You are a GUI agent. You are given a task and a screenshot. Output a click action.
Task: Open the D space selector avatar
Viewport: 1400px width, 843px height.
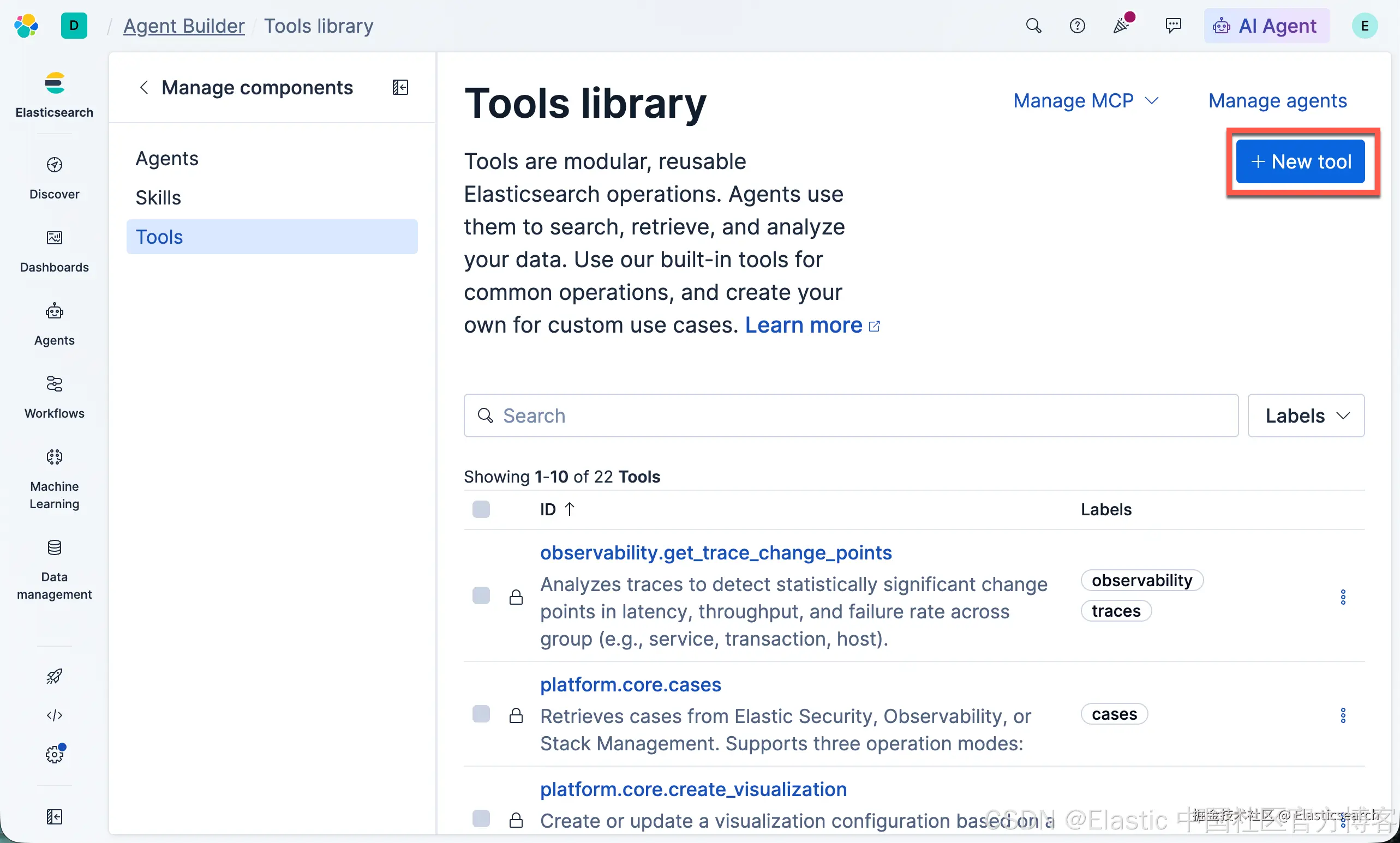(x=74, y=26)
